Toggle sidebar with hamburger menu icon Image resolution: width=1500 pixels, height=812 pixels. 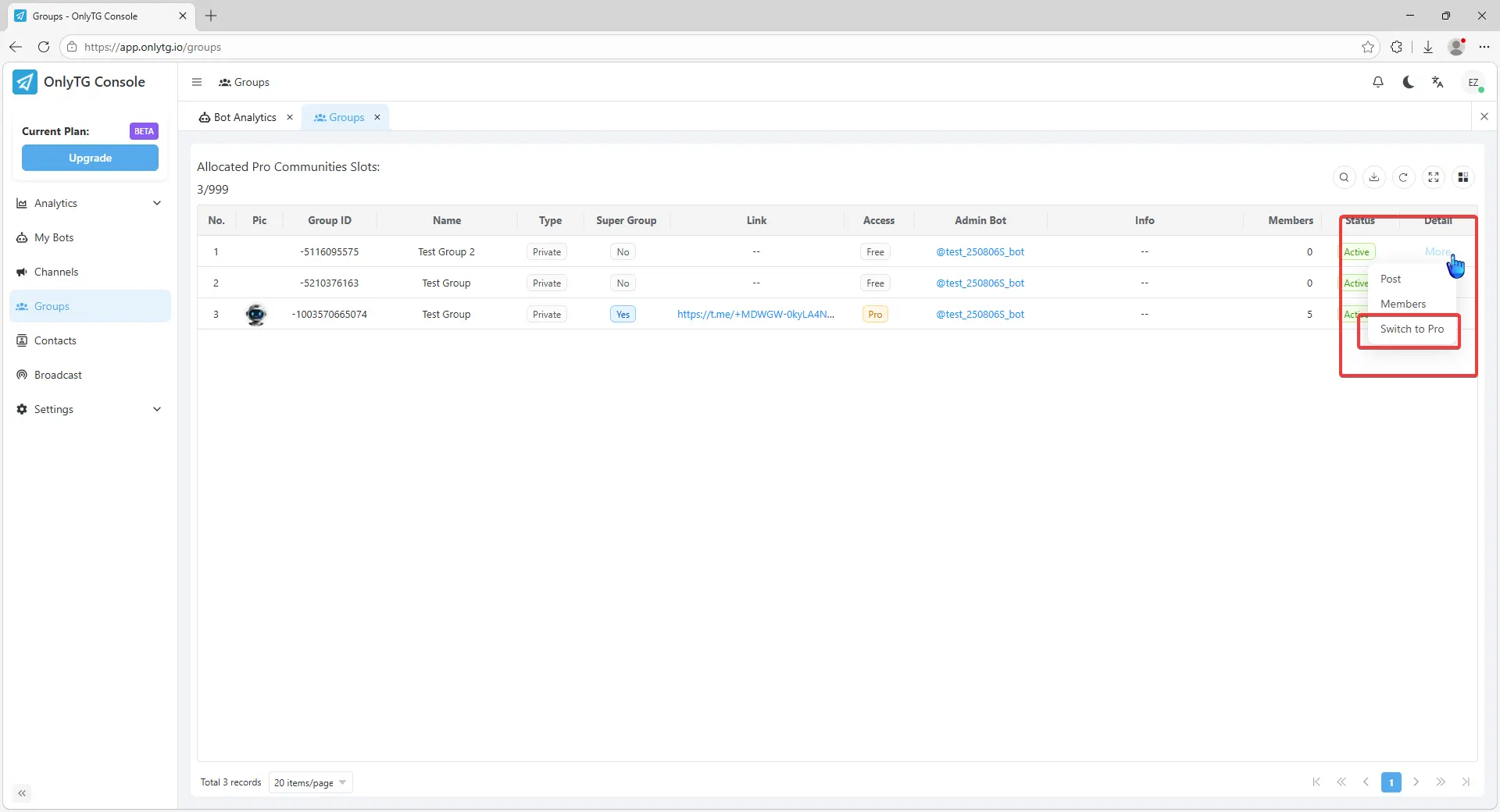tap(197, 82)
